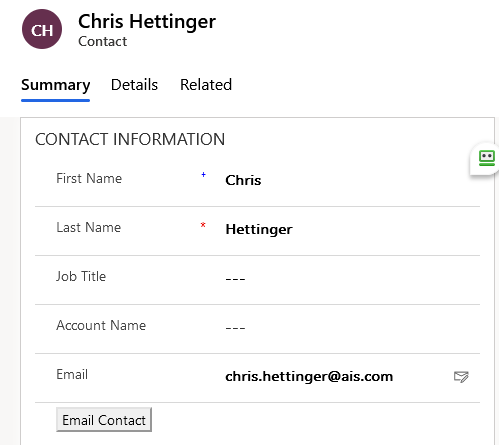Click the blue recommended plus for First Name
Image resolution: width=499 pixels, height=445 pixels.
pyautogui.click(x=203, y=174)
